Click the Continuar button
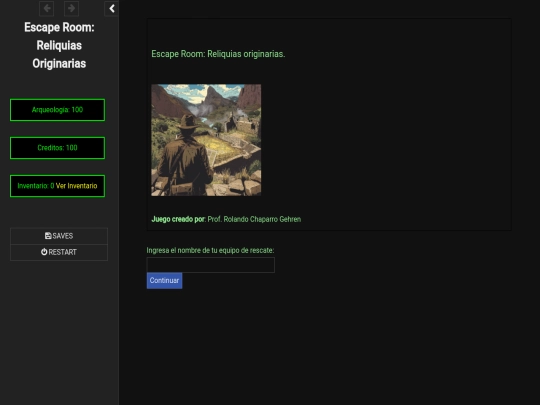This screenshot has height=405, width=540. tap(164, 281)
